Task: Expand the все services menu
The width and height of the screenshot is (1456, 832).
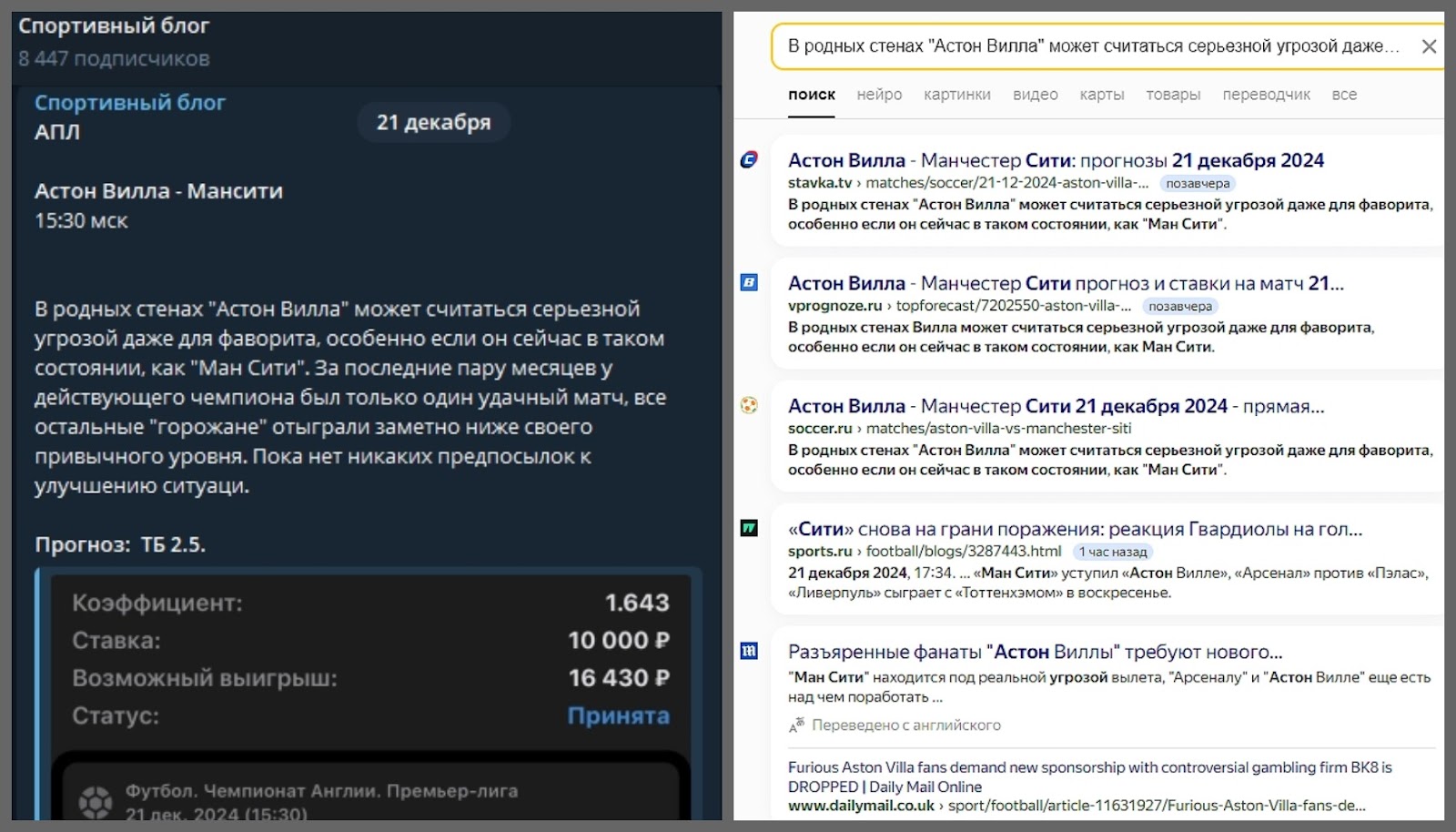Action: tap(1343, 95)
